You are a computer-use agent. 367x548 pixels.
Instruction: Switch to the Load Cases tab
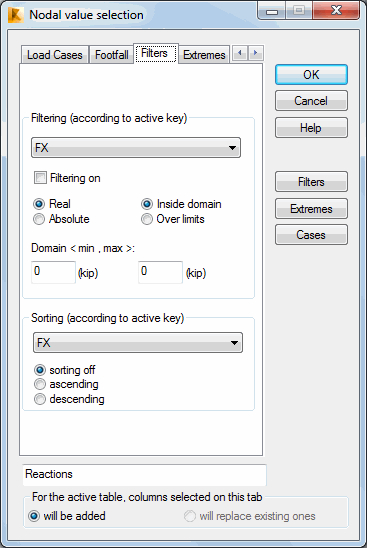[x=55, y=55]
